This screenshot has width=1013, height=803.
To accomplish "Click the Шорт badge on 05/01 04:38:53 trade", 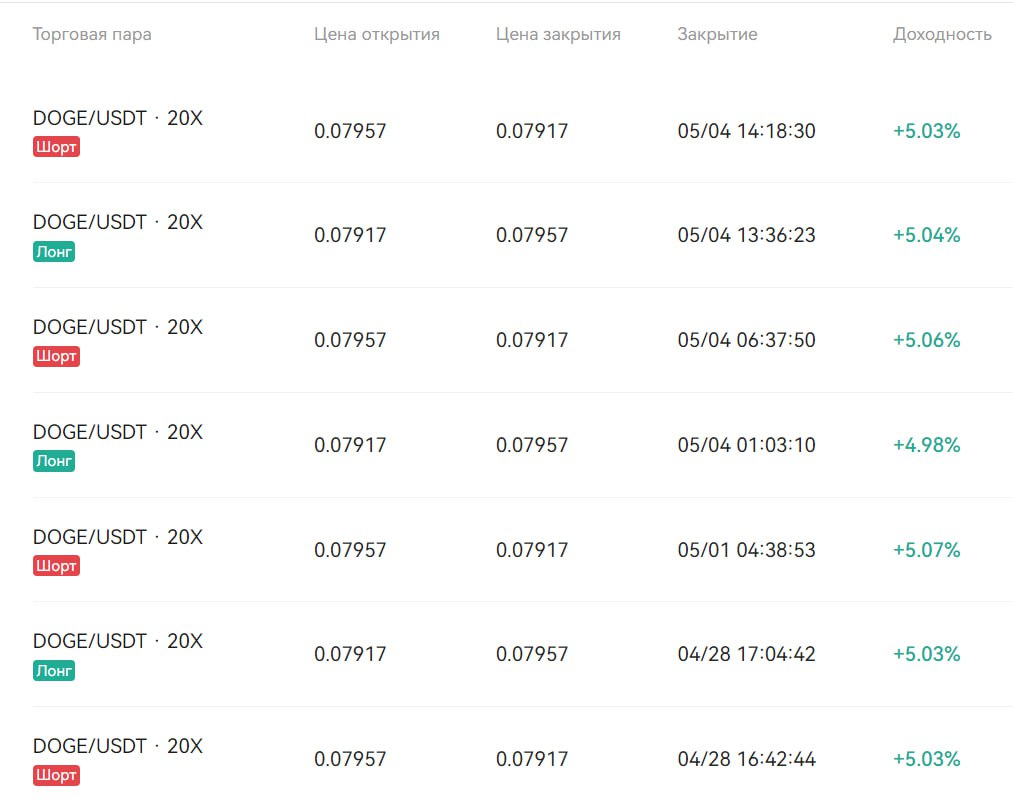I will pyautogui.click(x=56, y=565).
